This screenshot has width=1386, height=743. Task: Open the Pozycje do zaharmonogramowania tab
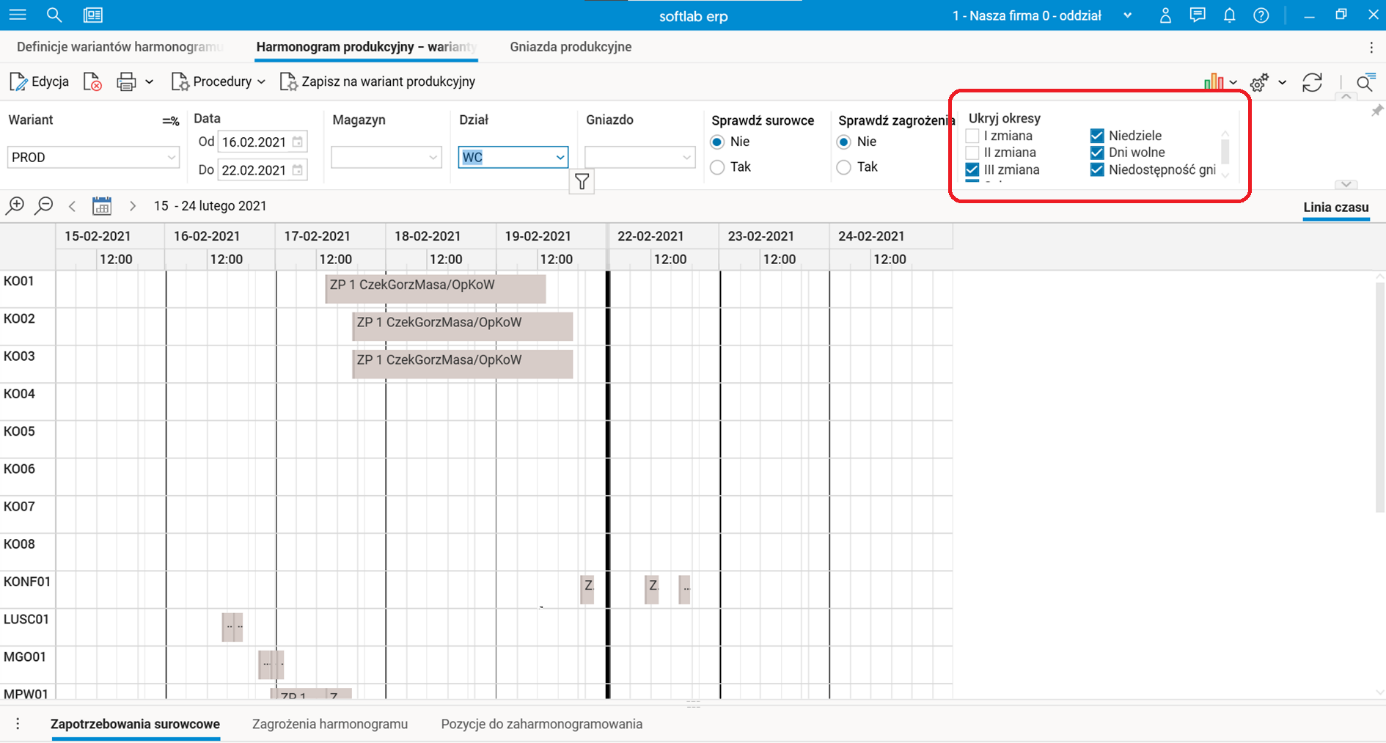(x=542, y=724)
